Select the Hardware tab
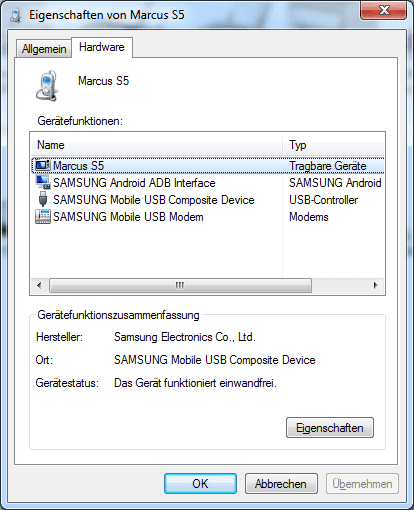The image size is (414, 511). (x=102, y=47)
